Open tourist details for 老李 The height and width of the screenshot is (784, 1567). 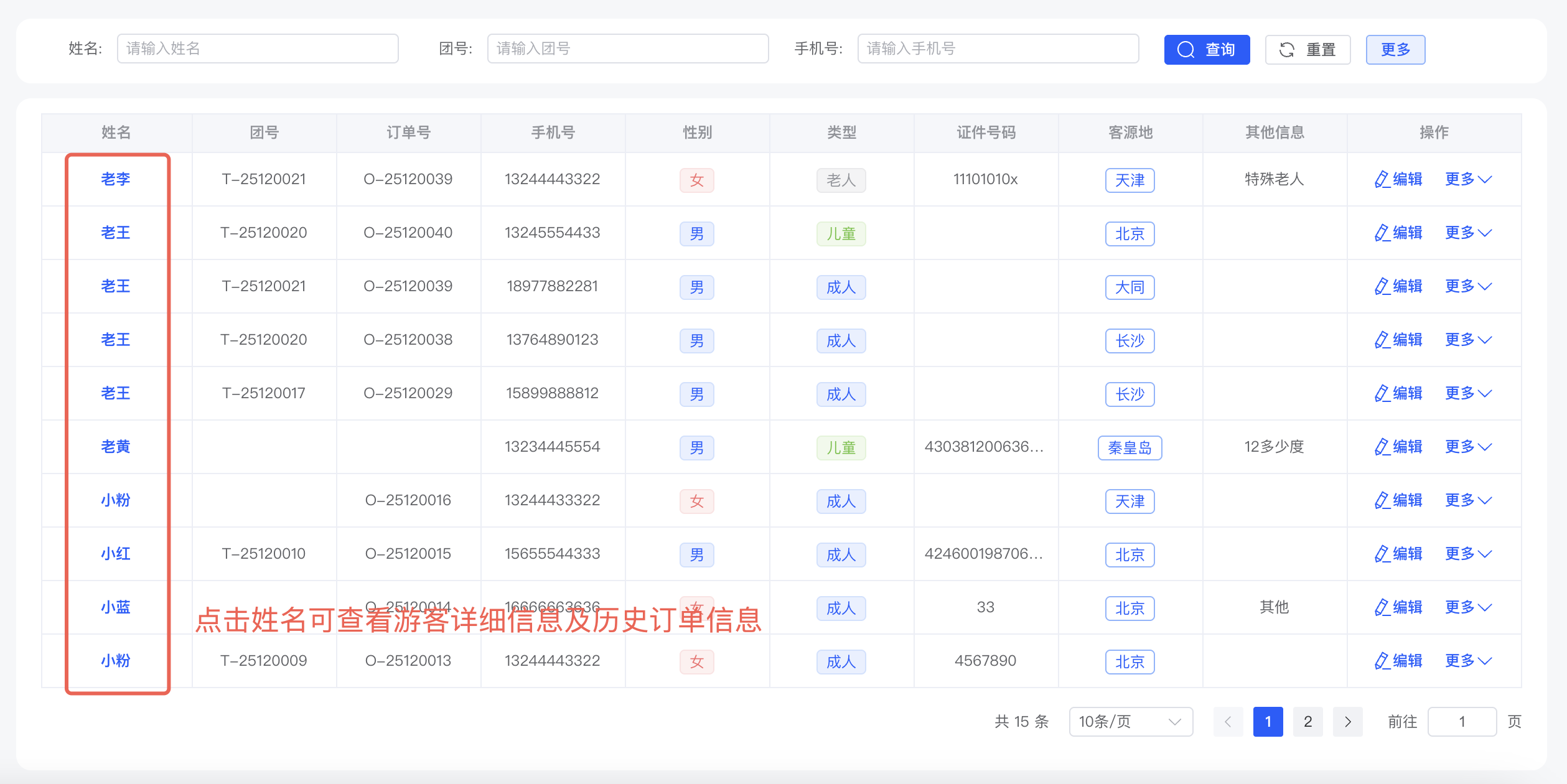point(116,179)
